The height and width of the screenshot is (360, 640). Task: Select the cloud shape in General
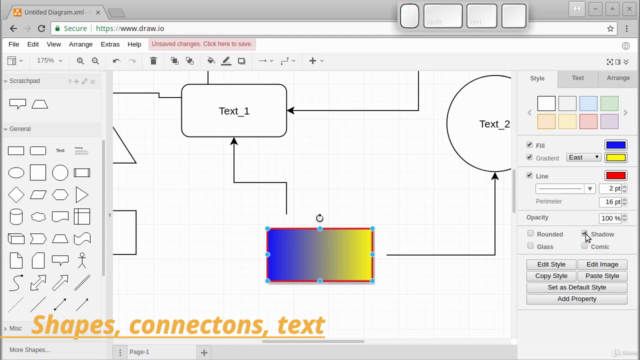(38, 217)
